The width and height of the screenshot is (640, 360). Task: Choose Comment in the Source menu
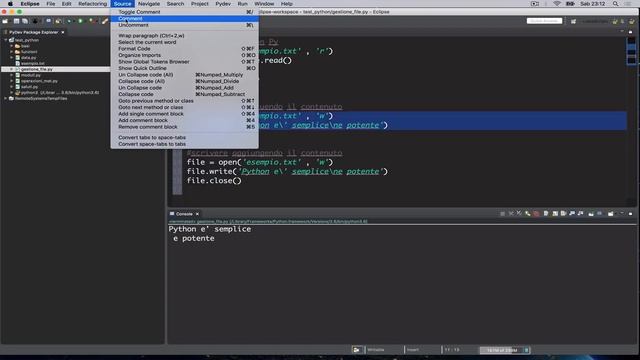pos(184,18)
